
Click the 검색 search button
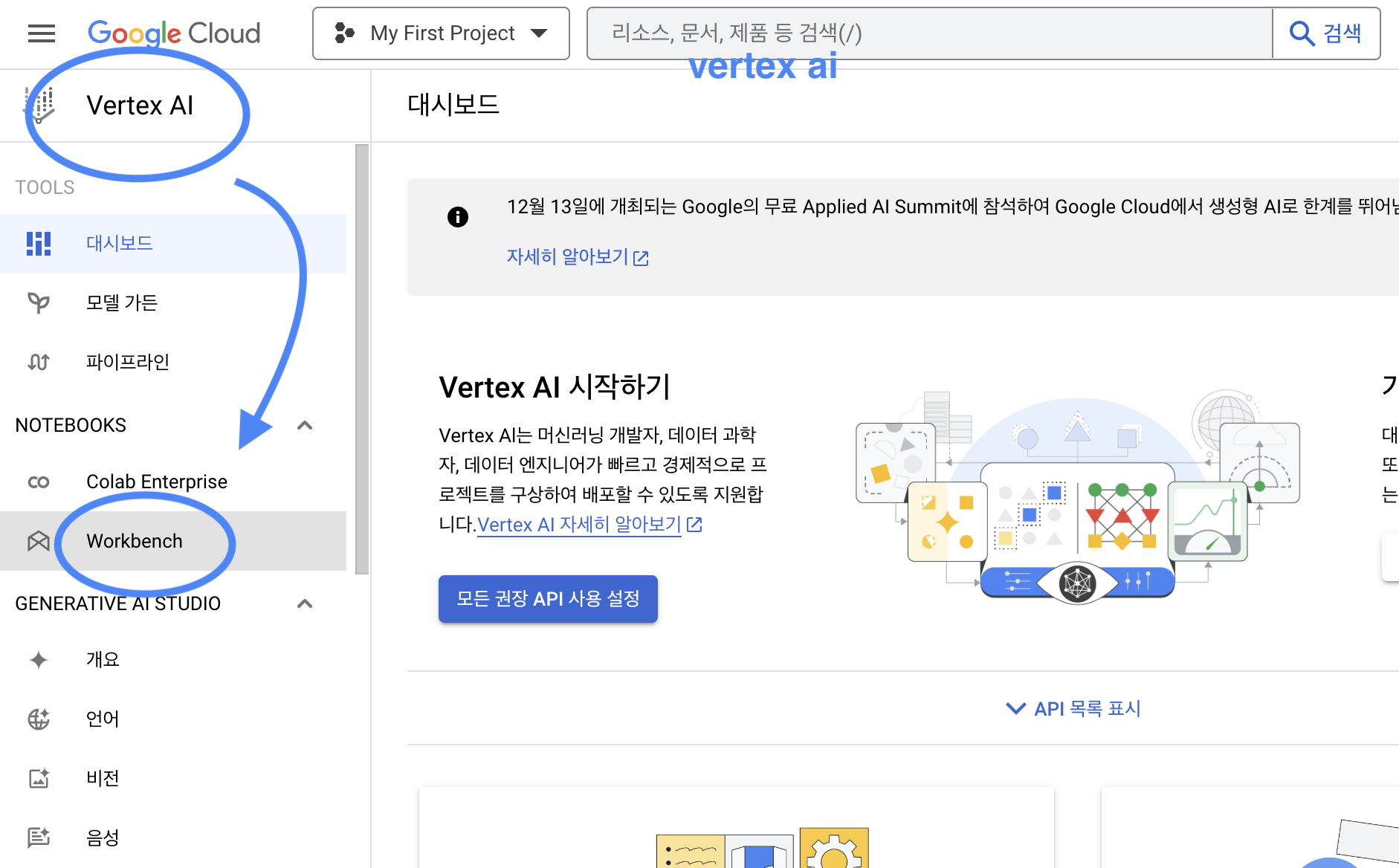pyautogui.click(x=1326, y=33)
